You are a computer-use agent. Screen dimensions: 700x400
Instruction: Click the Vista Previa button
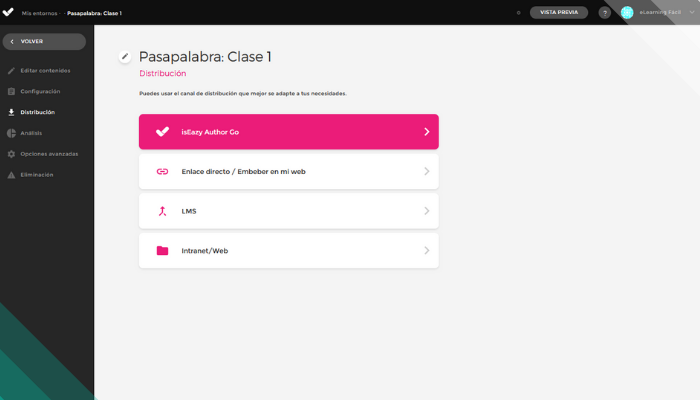click(x=559, y=12)
